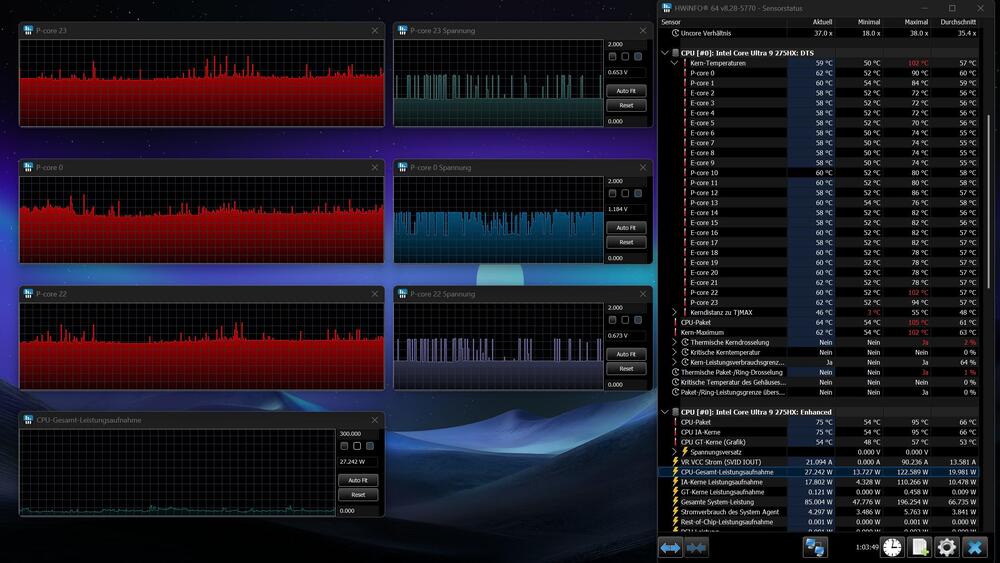Collapse the CPU [#0] Enhanced sensor group
Screen dimensions: 1000x563
(665, 412)
